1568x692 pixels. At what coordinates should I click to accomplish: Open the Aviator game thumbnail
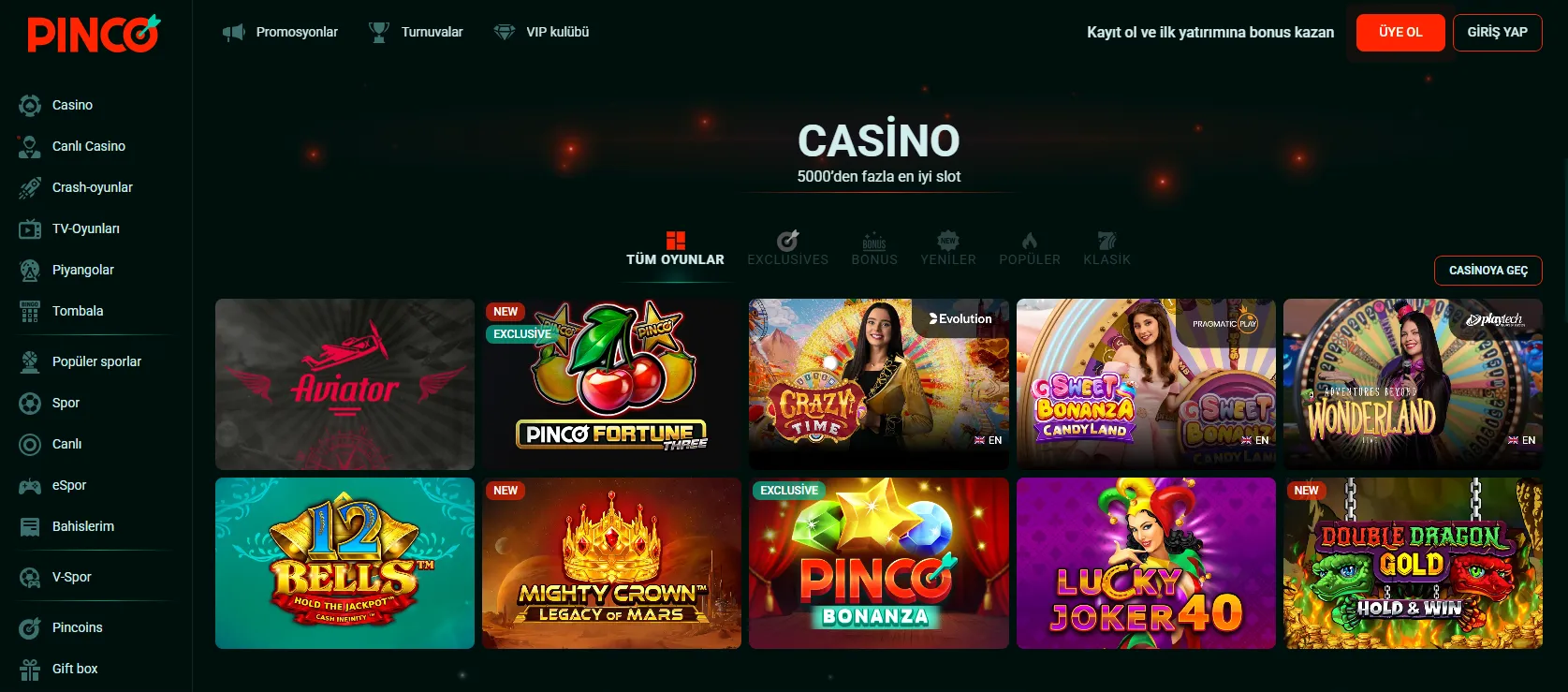(x=344, y=384)
